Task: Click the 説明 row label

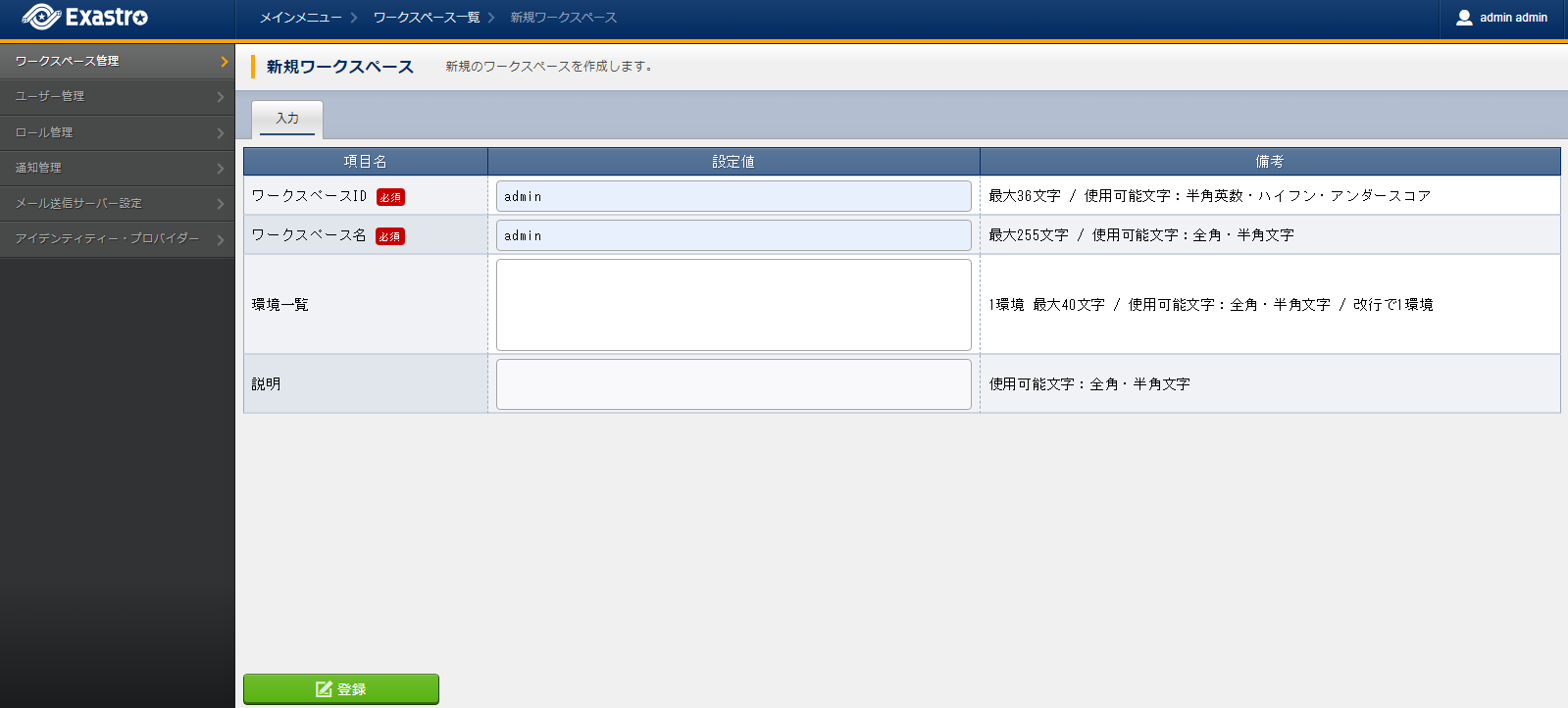Action: 266,384
